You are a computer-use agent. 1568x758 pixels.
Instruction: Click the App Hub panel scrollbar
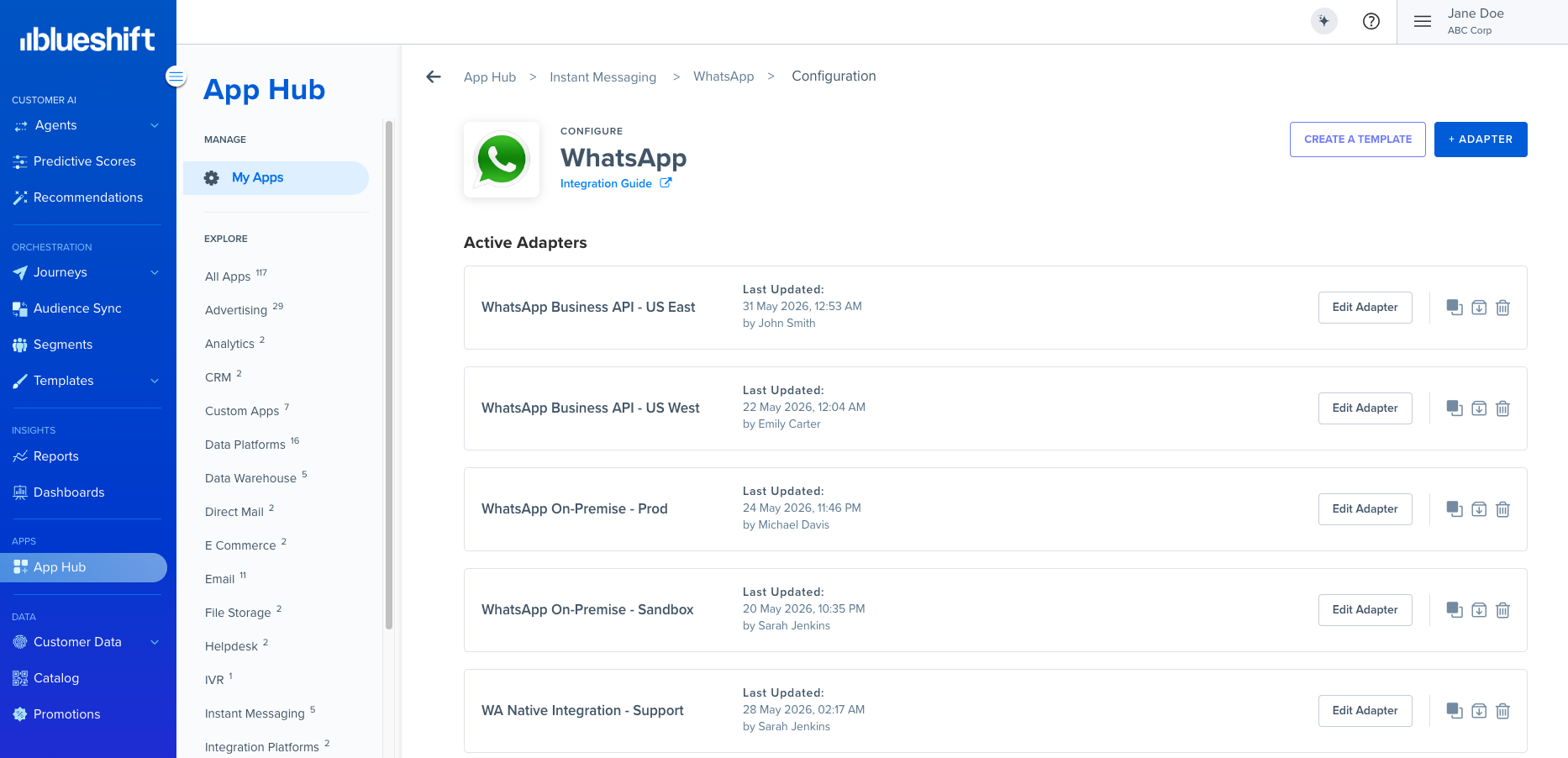[x=389, y=375]
